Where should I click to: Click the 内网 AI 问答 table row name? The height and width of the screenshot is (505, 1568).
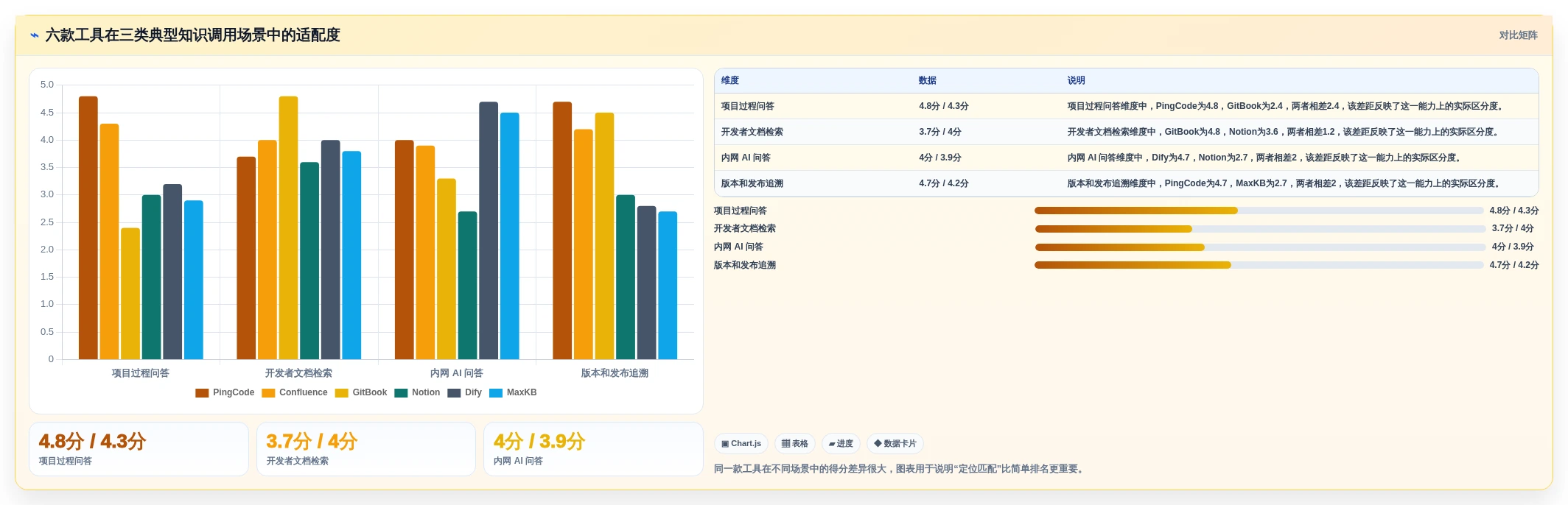click(x=746, y=158)
